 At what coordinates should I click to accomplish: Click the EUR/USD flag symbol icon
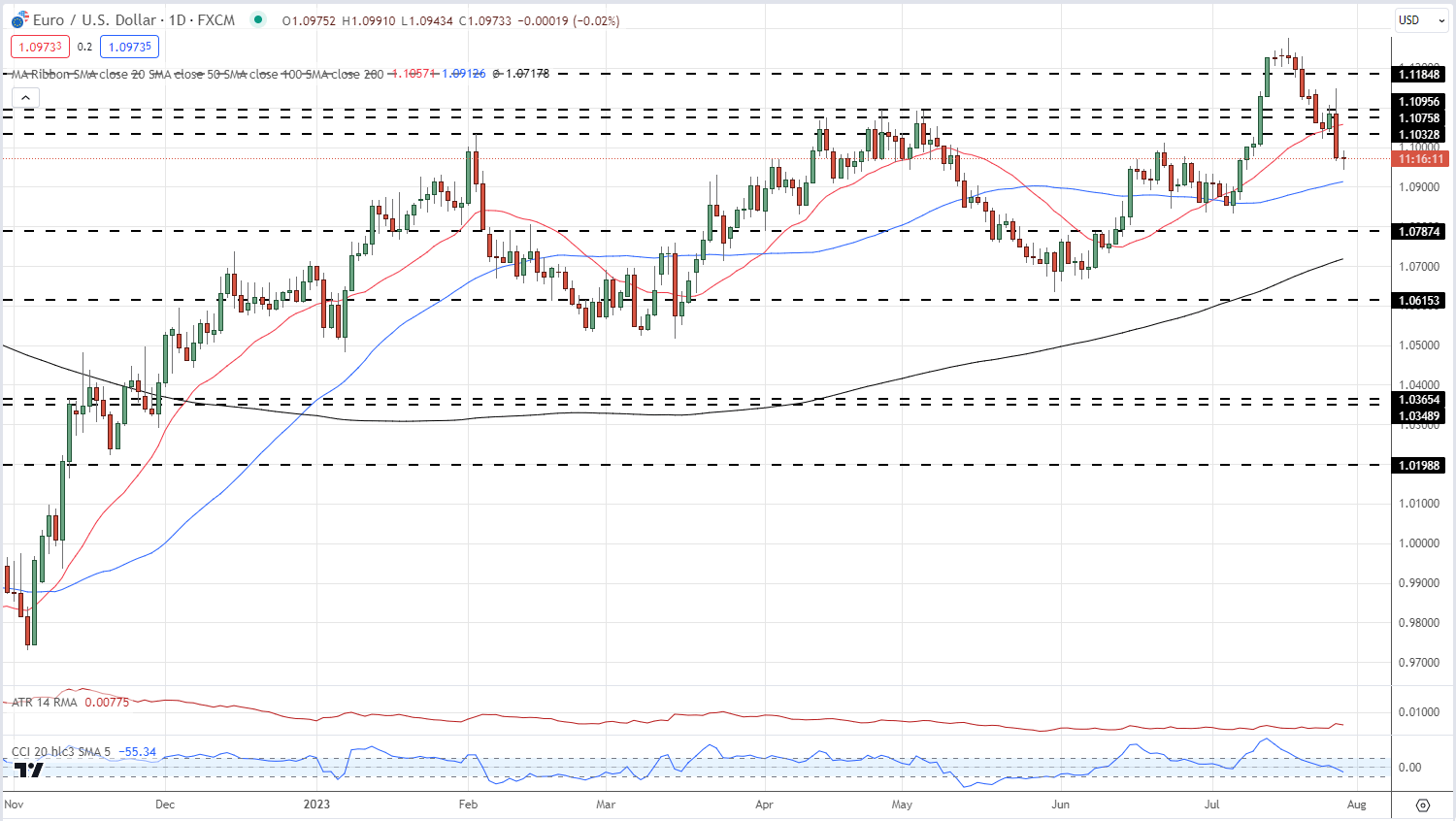point(19,20)
